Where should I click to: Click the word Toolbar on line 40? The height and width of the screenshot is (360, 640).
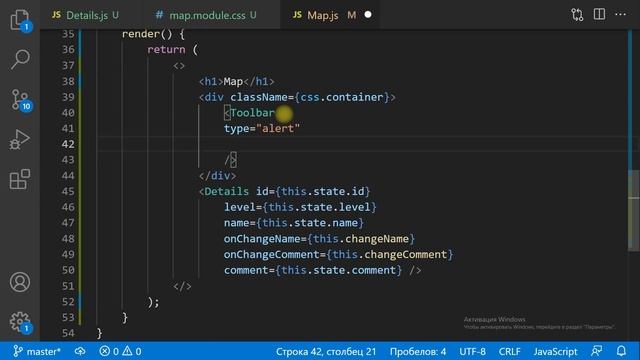coord(252,113)
